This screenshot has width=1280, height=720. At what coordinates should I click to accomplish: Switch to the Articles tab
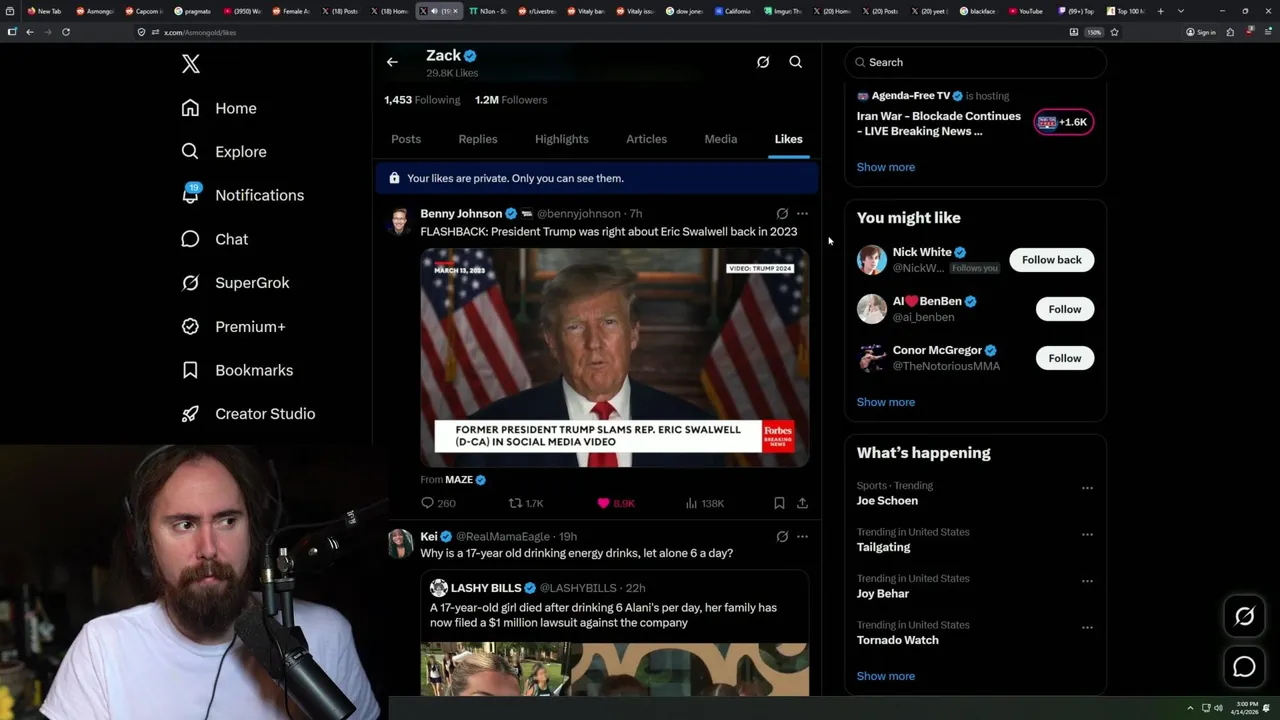pyautogui.click(x=646, y=139)
